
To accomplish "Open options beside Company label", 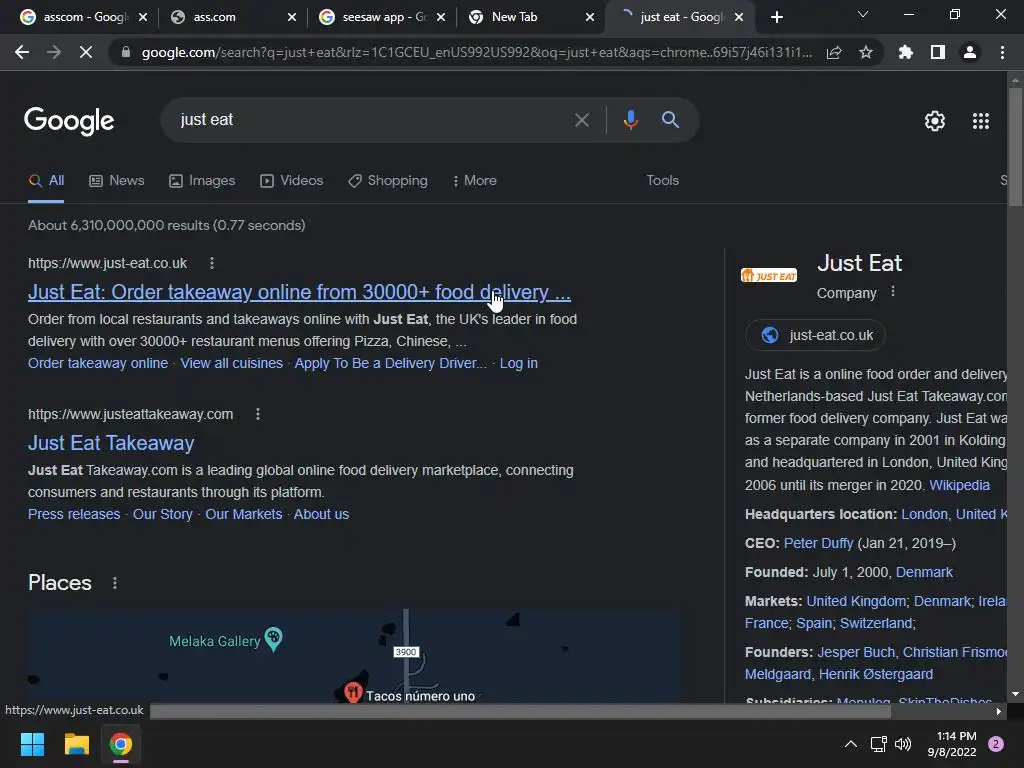I will [893, 292].
